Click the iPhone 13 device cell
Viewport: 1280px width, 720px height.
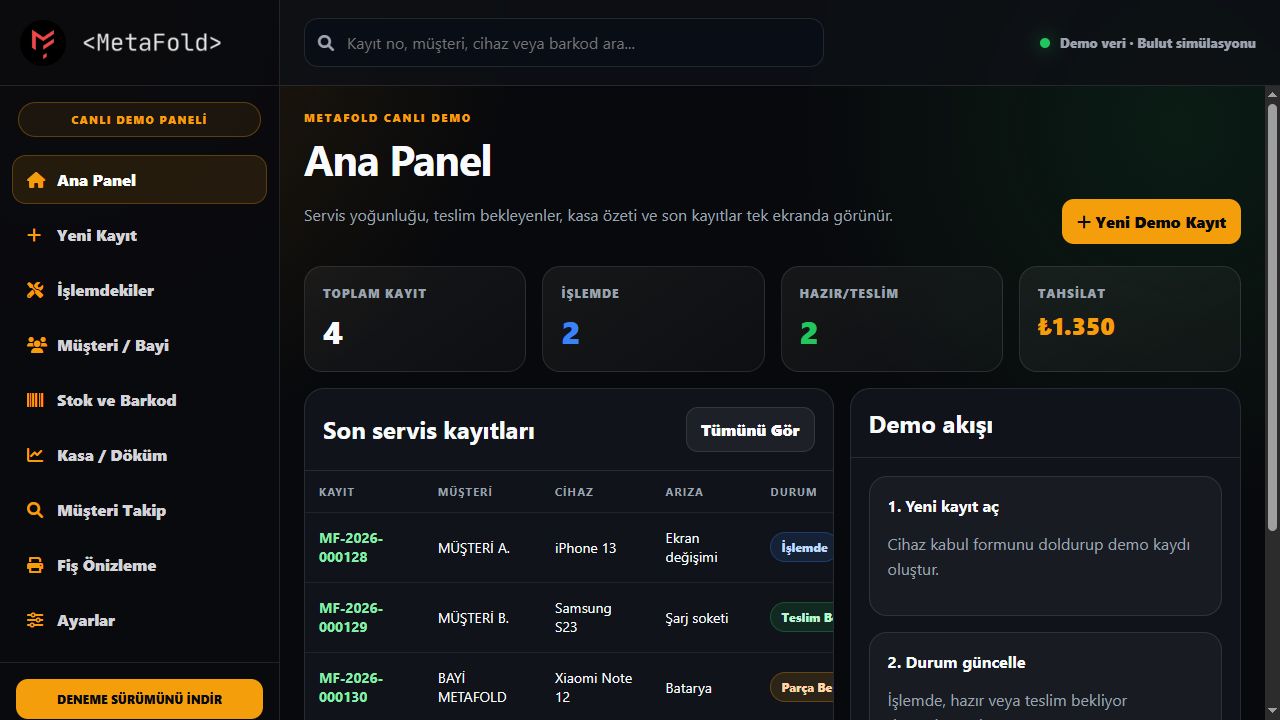(x=586, y=548)
